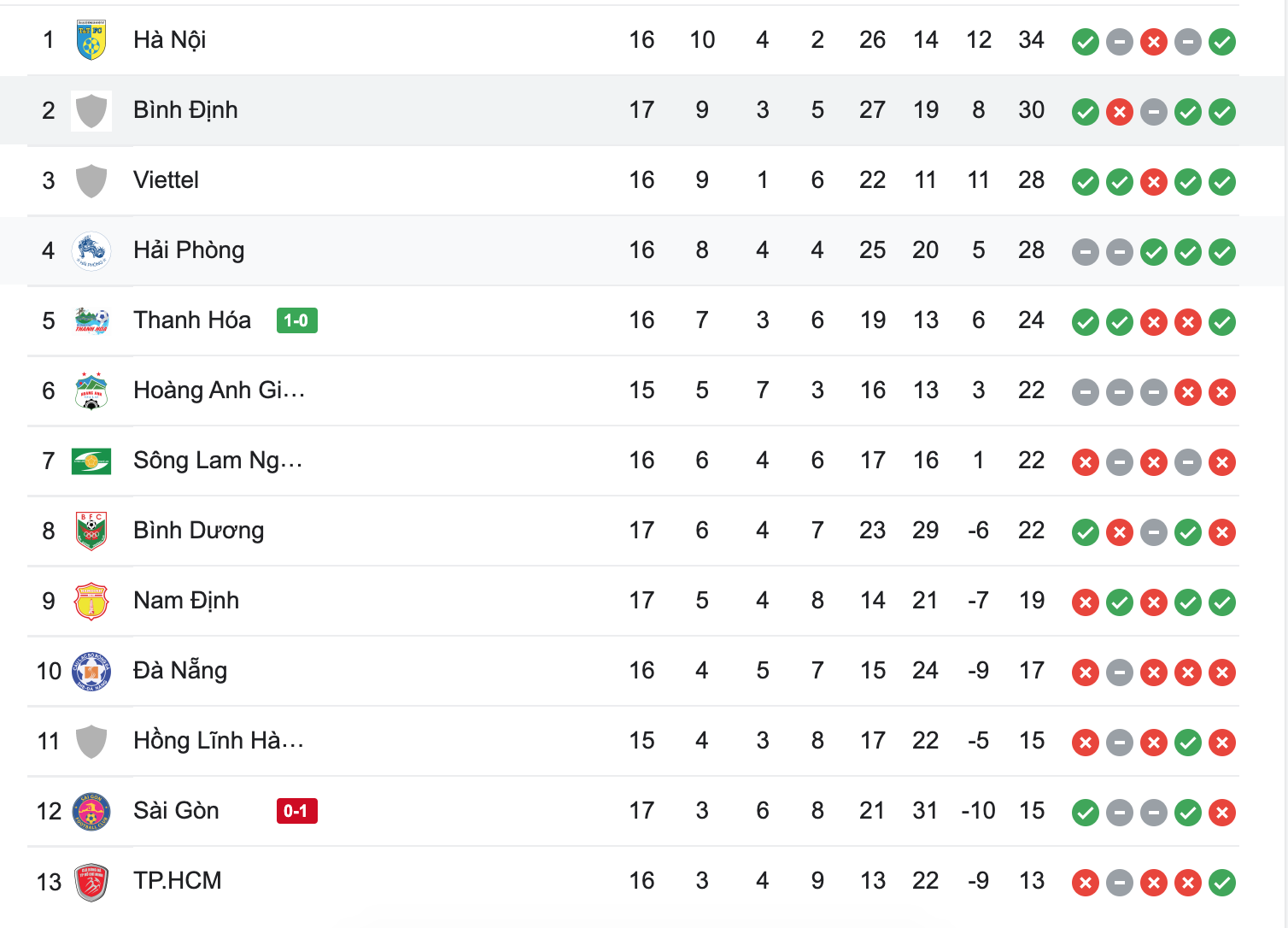This screenshot has width=1288, height=928.
Task: Click Viettel's red loss form icon
Action: pyautogui.click(x=1154, y=181)
